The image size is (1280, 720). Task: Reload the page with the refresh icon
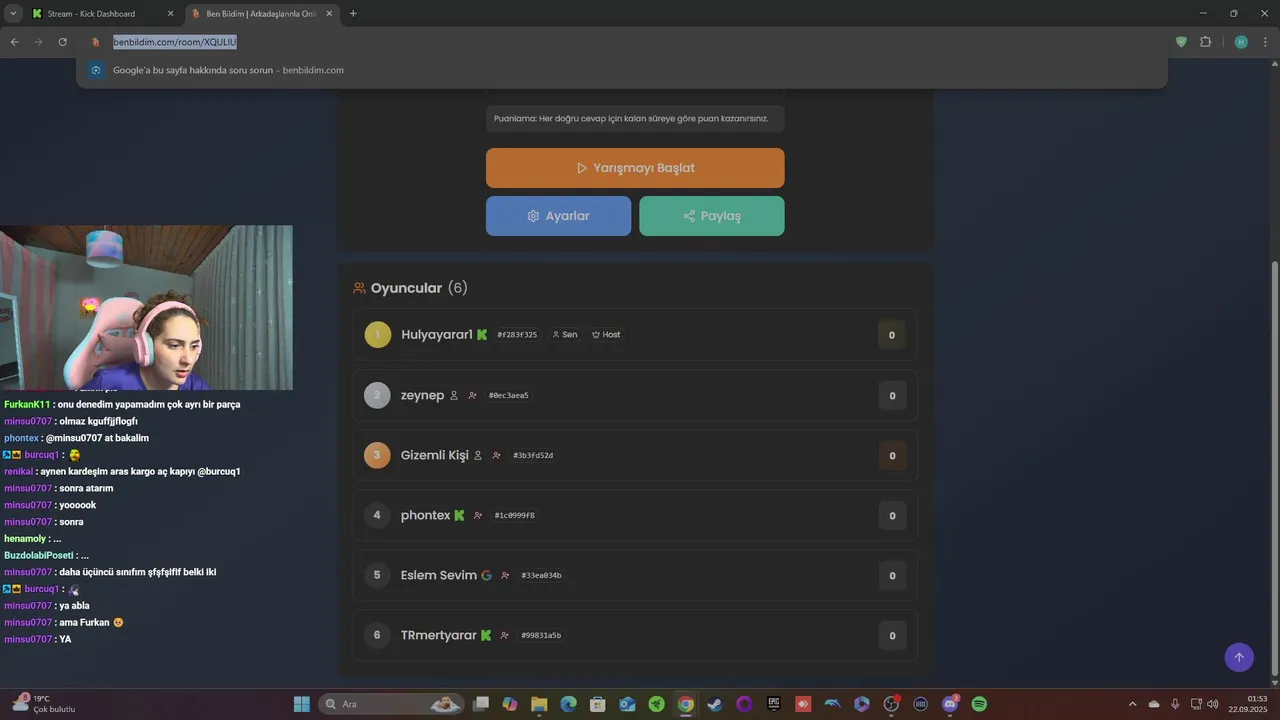point(62,42)
